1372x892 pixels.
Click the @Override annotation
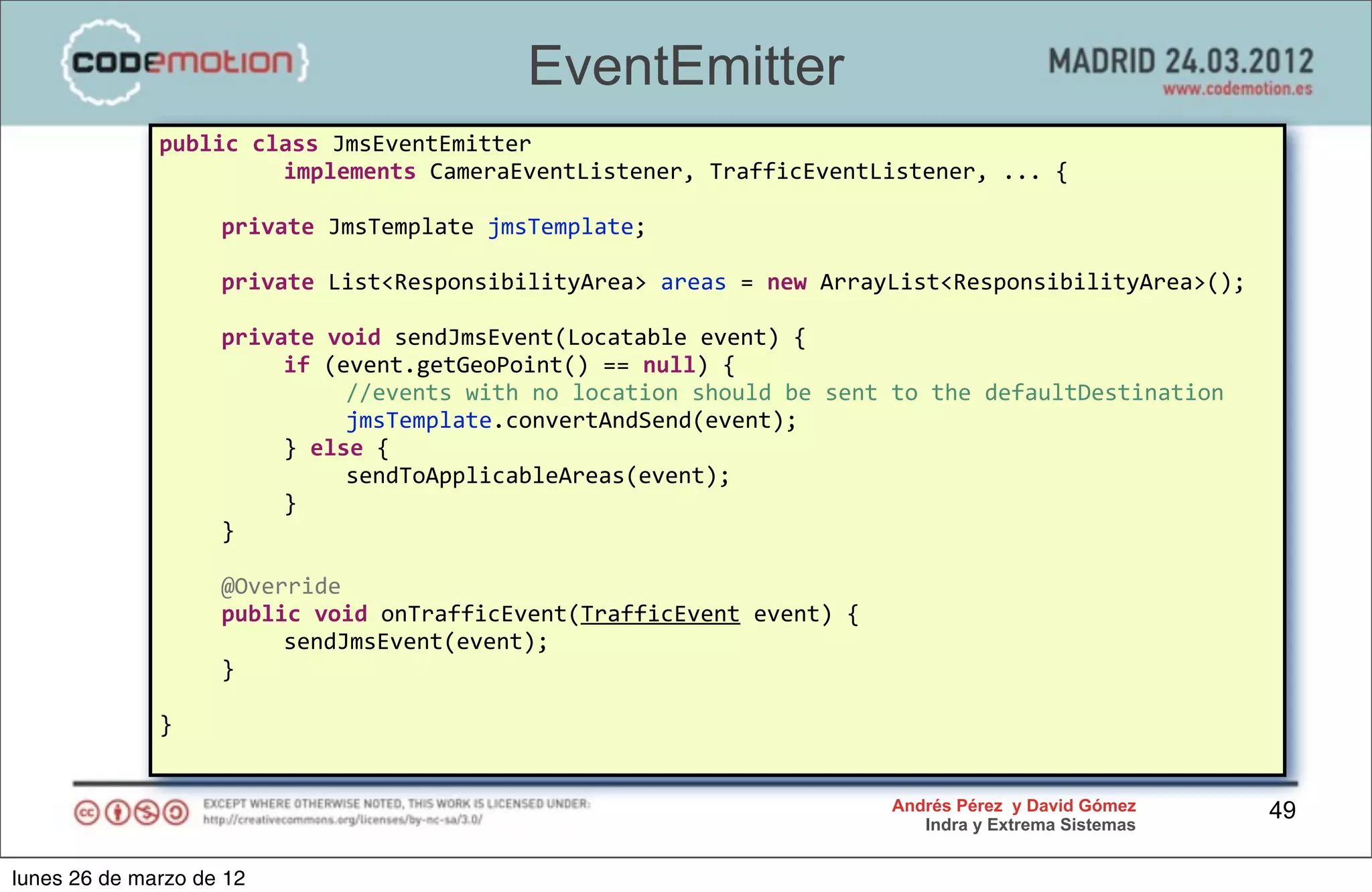pyautogui.click(x=281, y=587)
